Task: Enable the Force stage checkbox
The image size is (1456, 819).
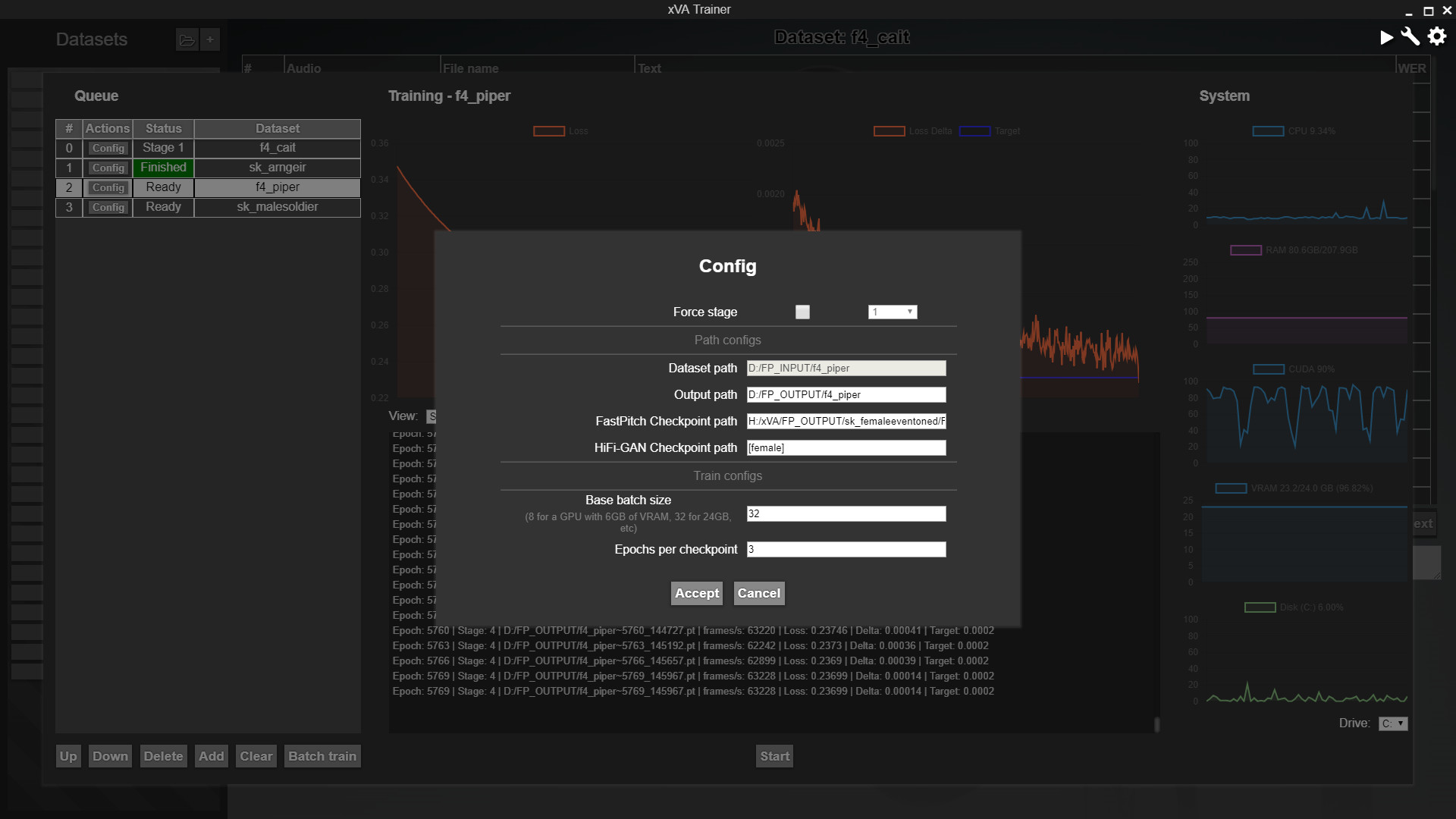Action: click(x=802, y=312)
